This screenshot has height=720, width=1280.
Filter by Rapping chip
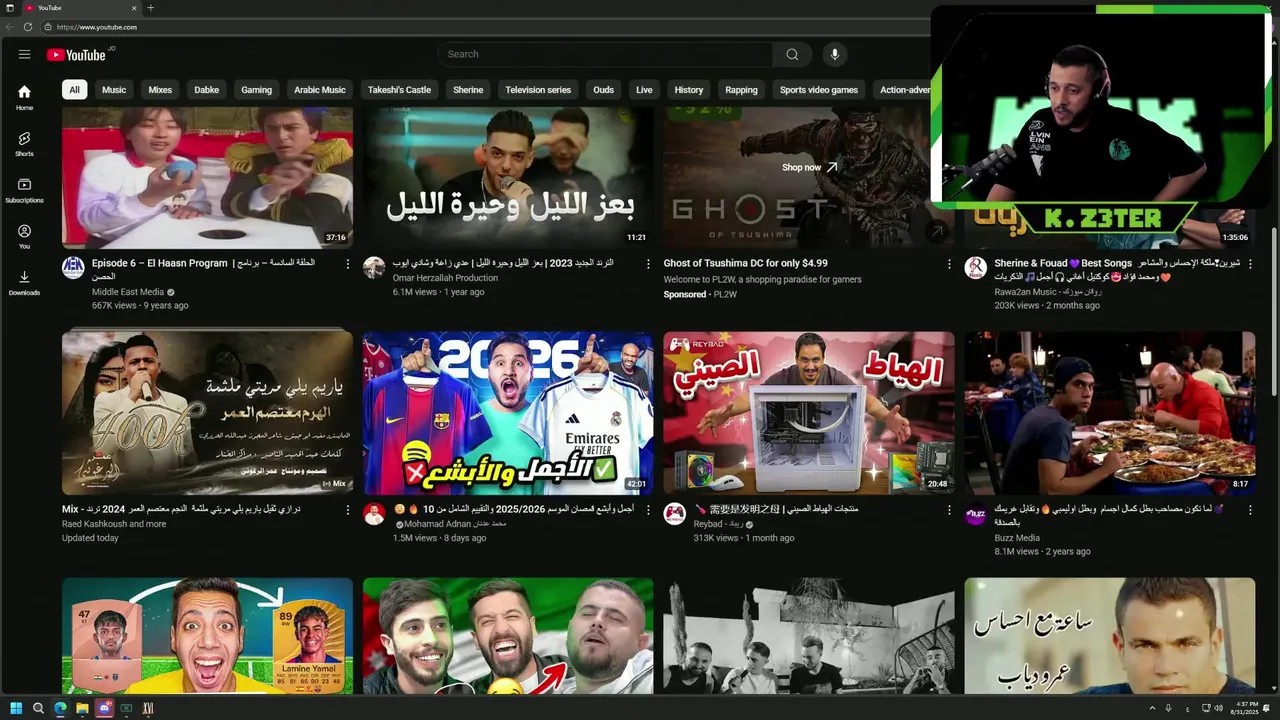click(x=741, y=90)
